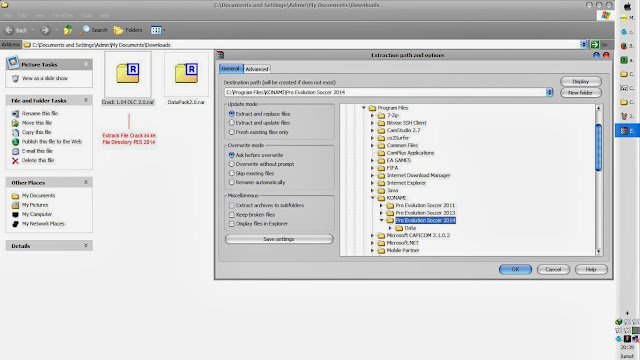Click OK in extraction dialog

(515, 269)
